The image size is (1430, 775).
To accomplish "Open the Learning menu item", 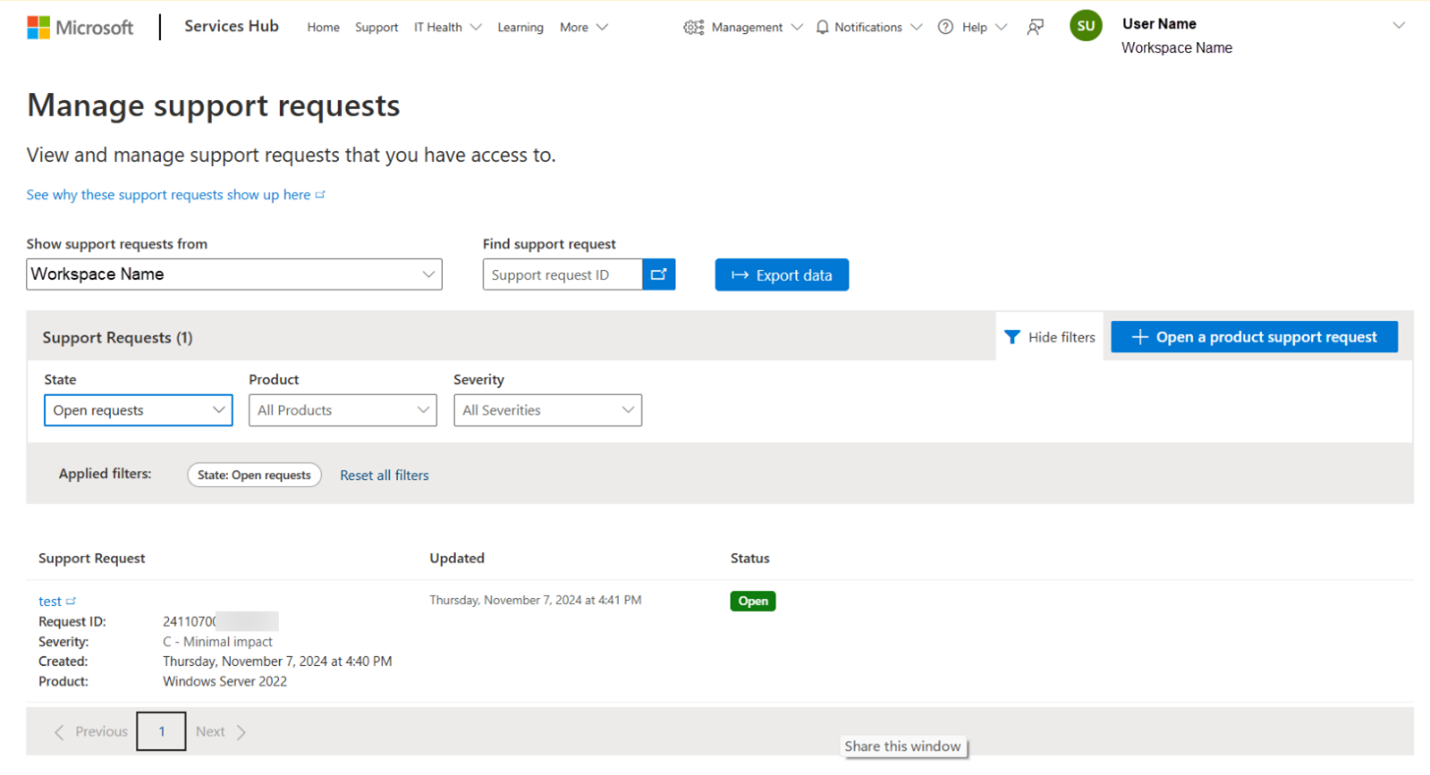I will (520, 27).
